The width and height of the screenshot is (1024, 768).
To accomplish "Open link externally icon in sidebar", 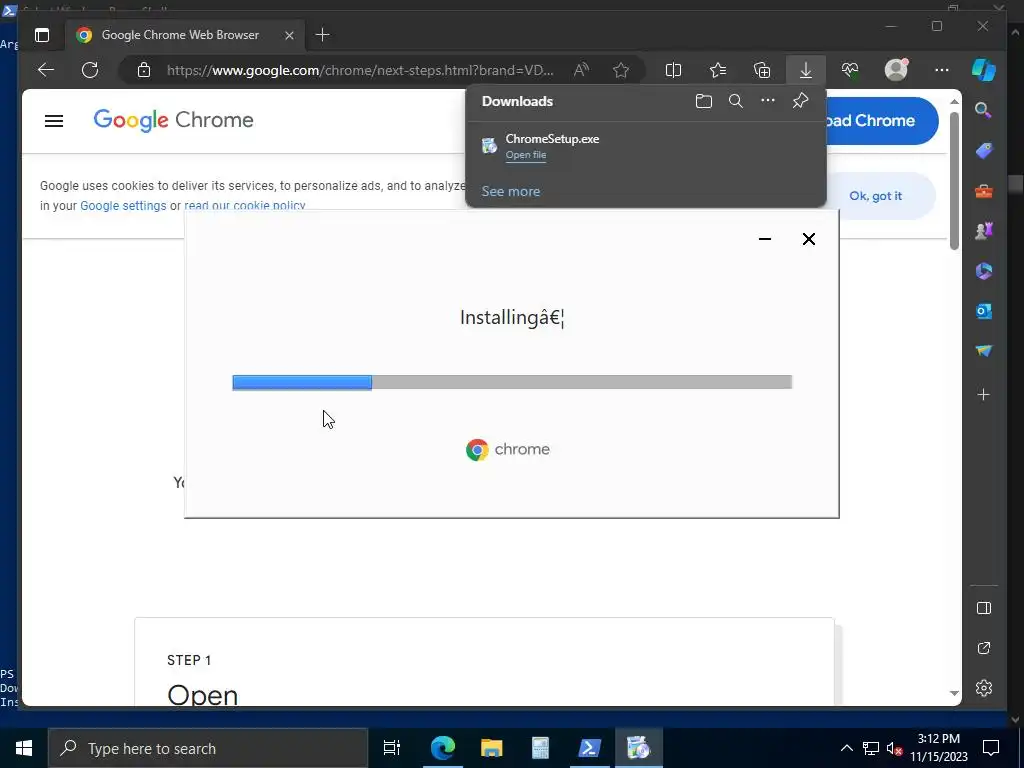I will pyautogui.click(x=984, y=648).
